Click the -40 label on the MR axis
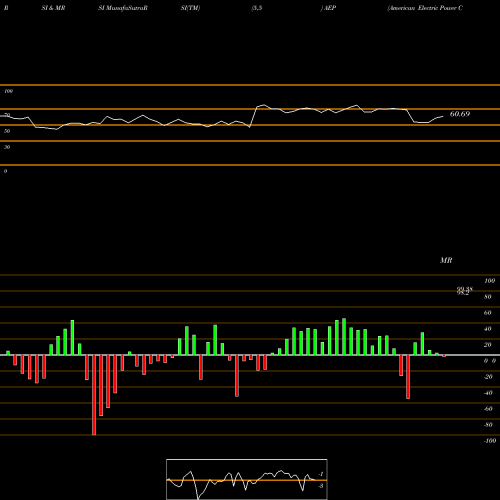500x500 pixels. 488,393
